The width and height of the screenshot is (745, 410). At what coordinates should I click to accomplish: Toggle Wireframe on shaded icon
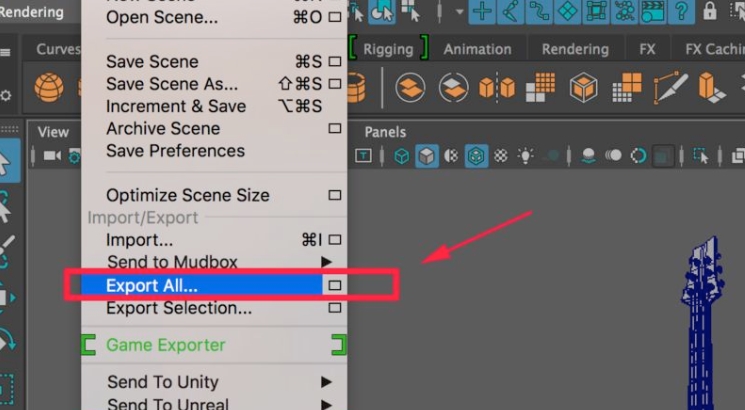(476, 156)
